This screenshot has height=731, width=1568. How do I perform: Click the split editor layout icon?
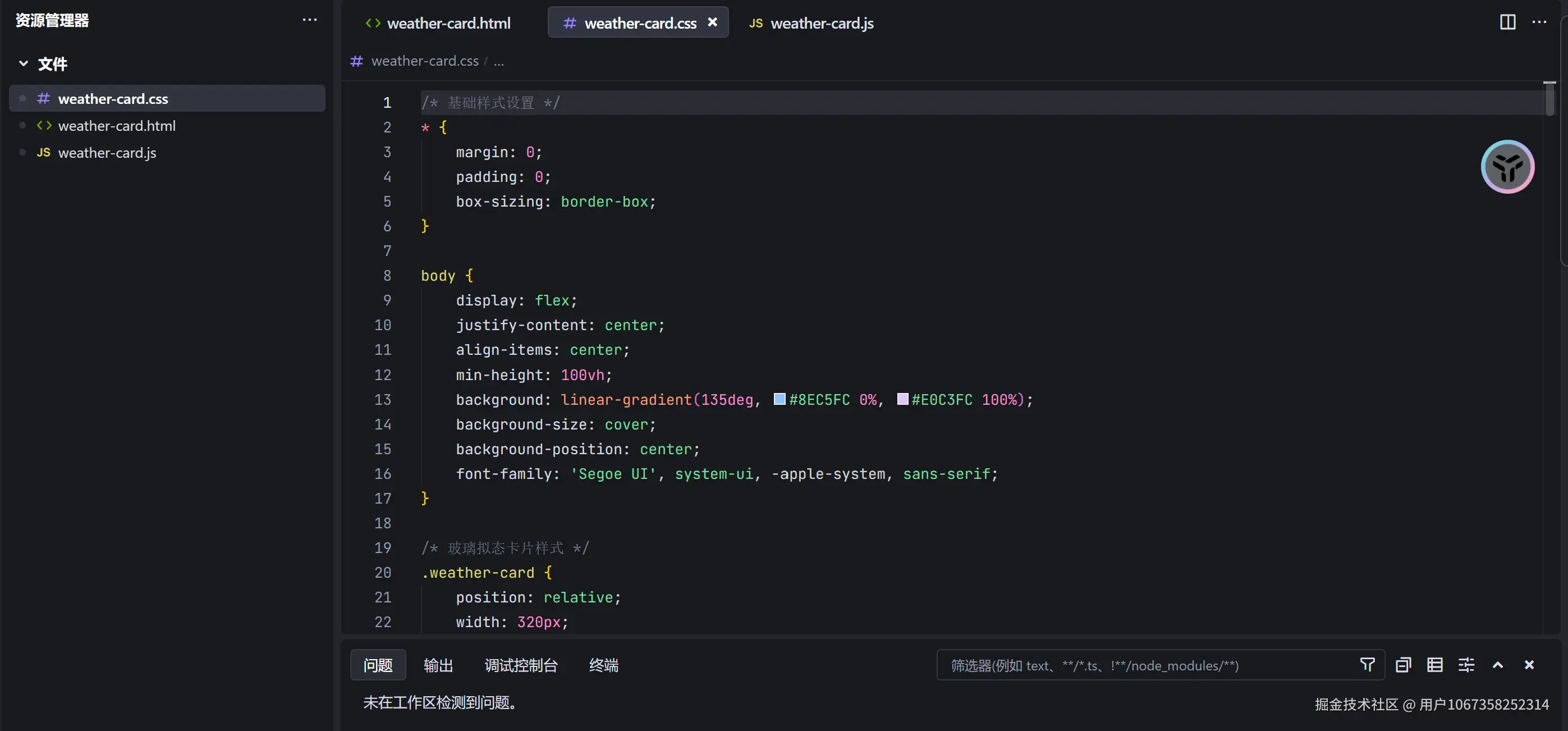1507,22
